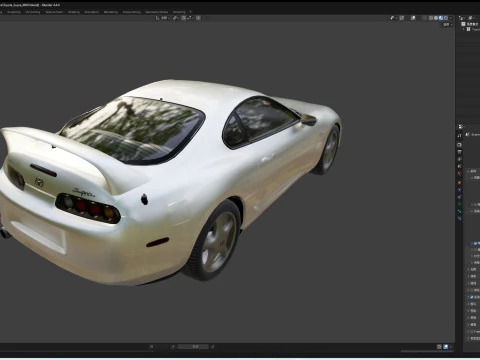Open the Rendering workspace tab
Viewport: 480px width, 360px height.
point(111,12)
